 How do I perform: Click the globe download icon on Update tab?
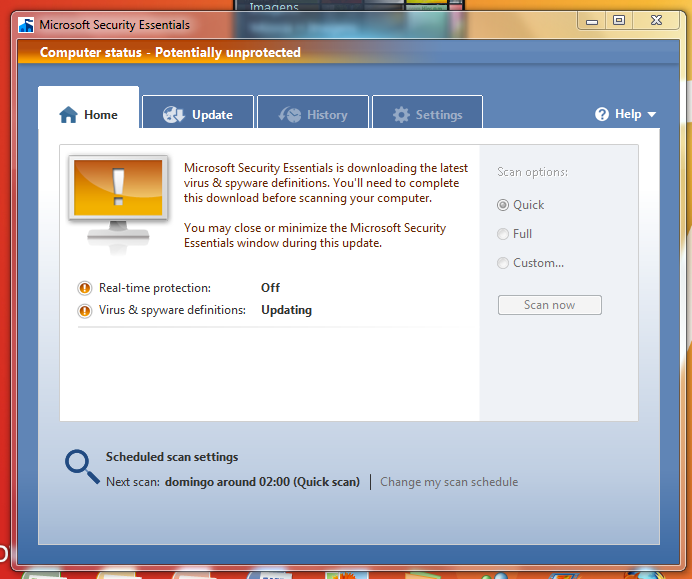point(173,115)
